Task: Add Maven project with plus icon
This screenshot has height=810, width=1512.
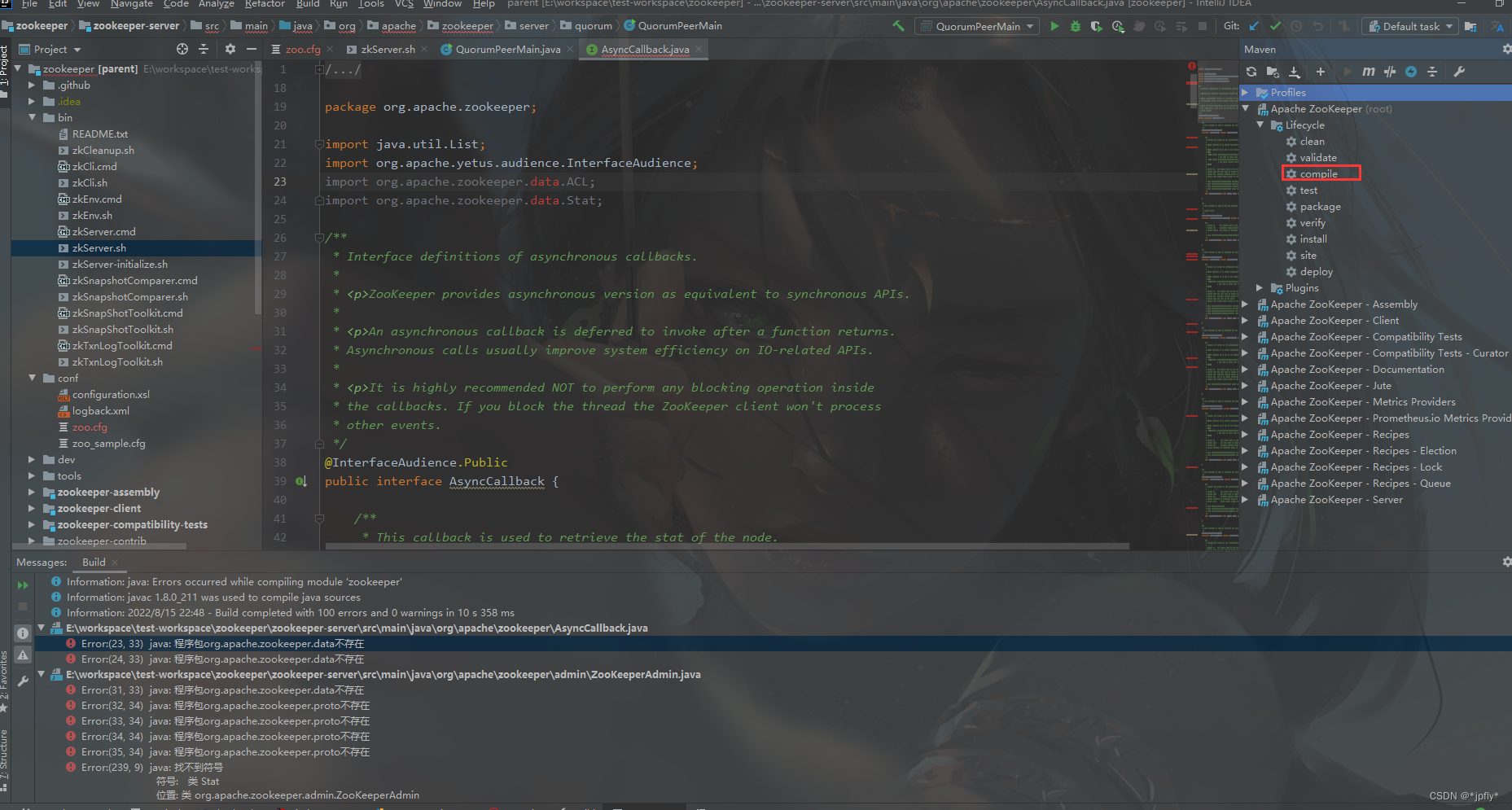Action: tap(1320, 72)
